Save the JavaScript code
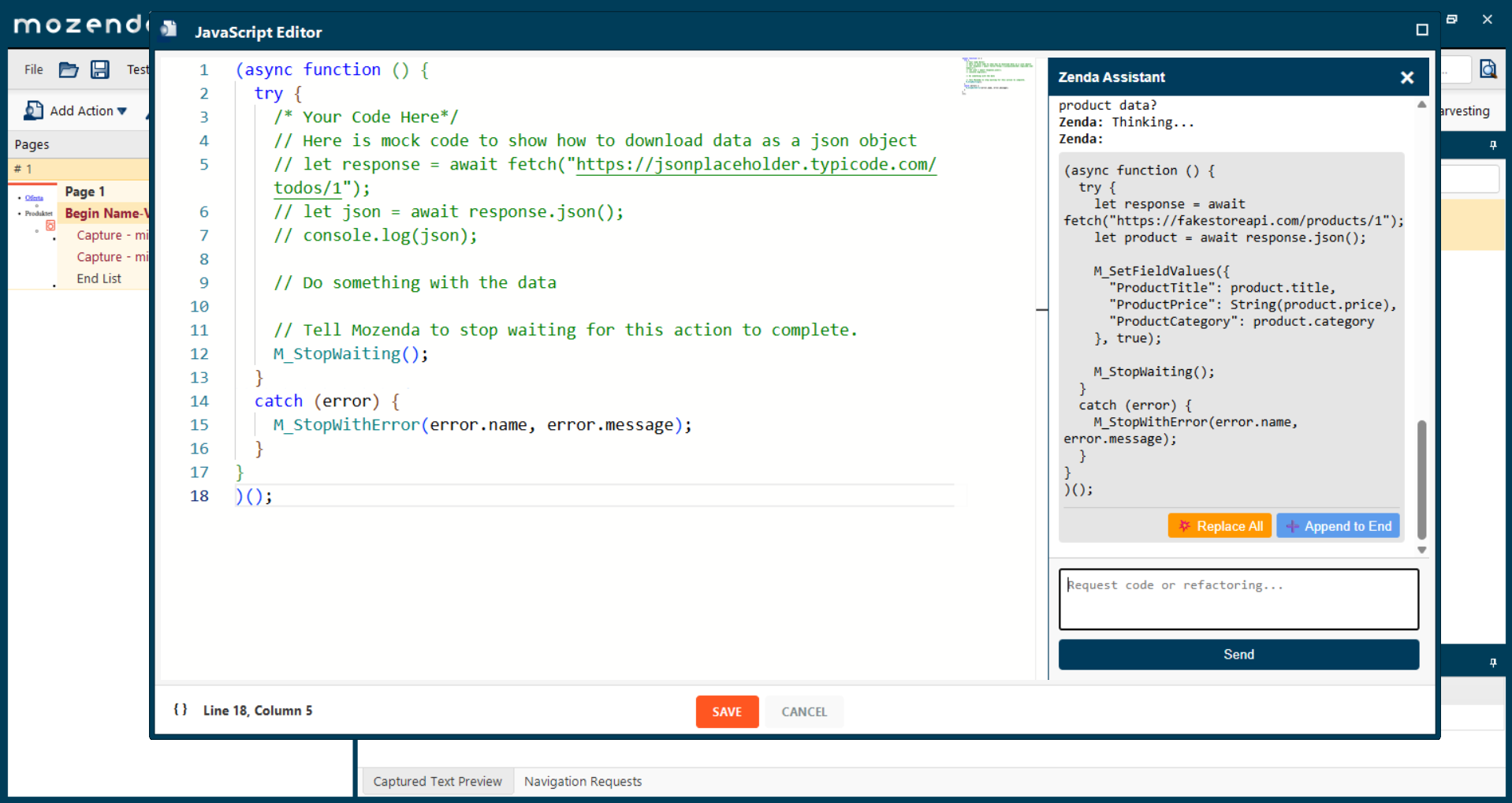Viewport: 1512px width, 803px height. click(x=727, y=711)
